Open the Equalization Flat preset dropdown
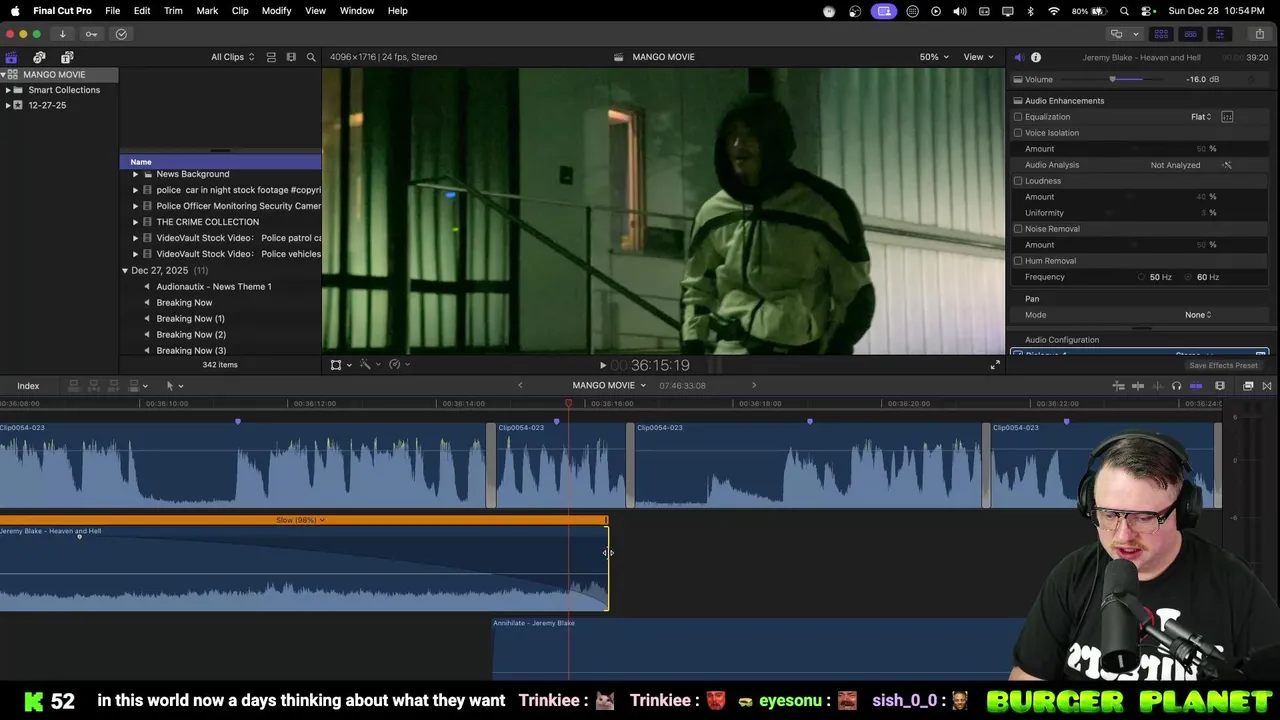 1201,117
